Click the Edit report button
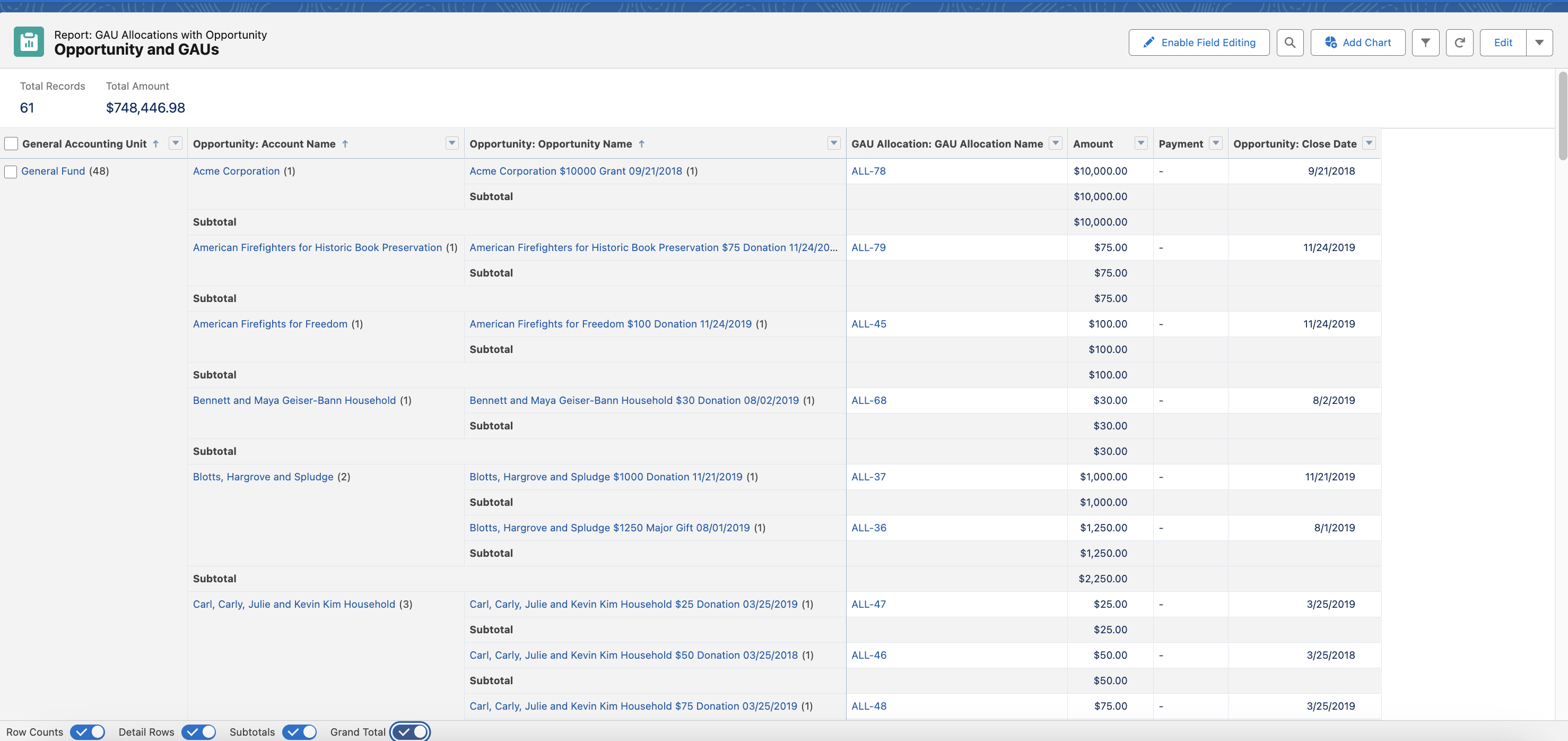This screenshot has height=741, width=1568. tap(1502, 42)
